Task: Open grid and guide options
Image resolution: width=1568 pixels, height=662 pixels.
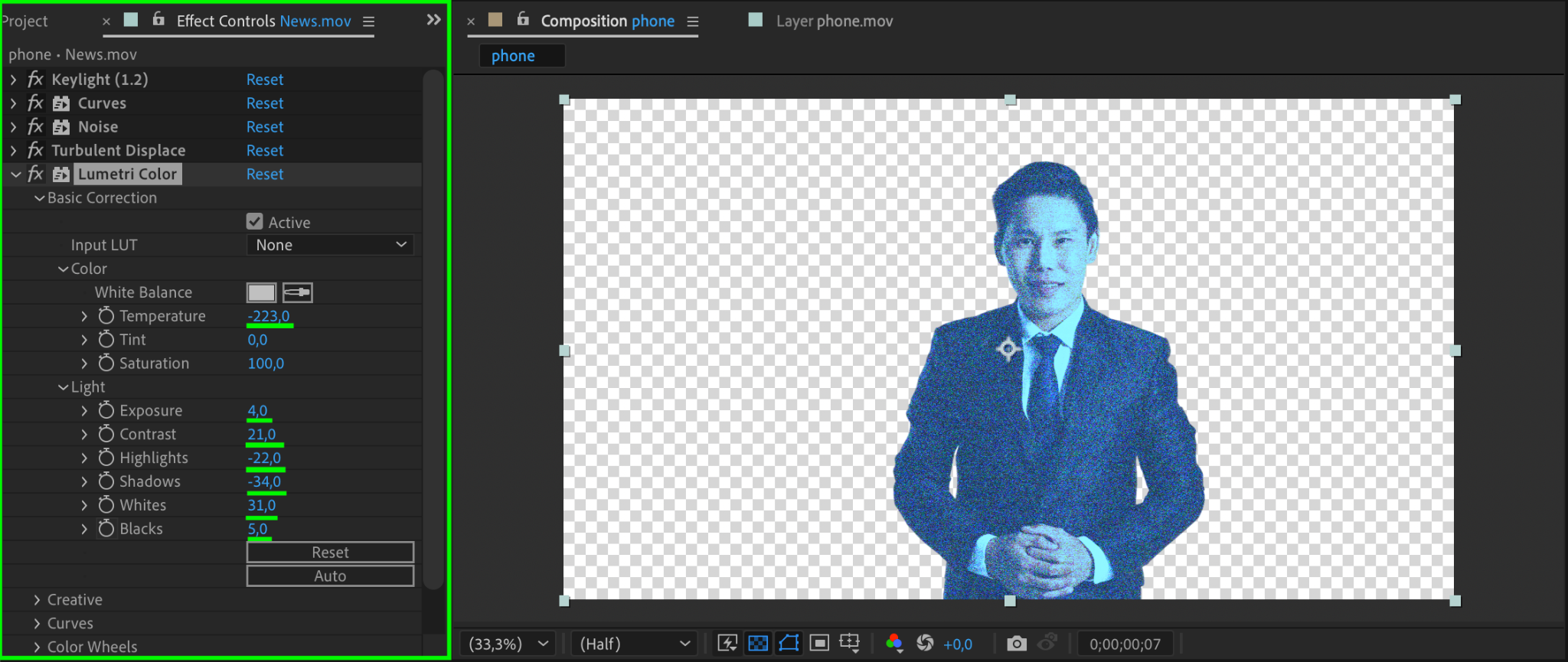Action: pos(850,644)
